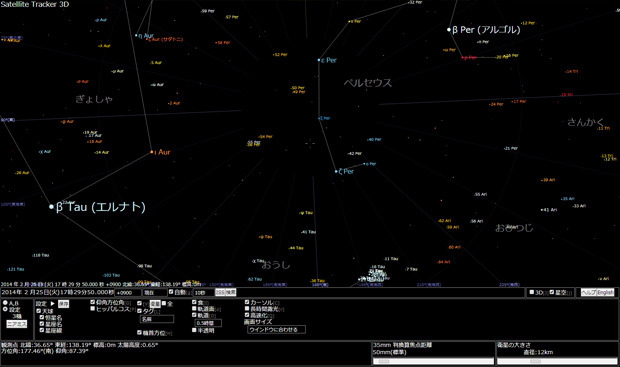Image resolution: width=620 pixels, height=367 pixels.
Task: Toggle the 自動 auto checkbox
Action: (x=171, y=292)
